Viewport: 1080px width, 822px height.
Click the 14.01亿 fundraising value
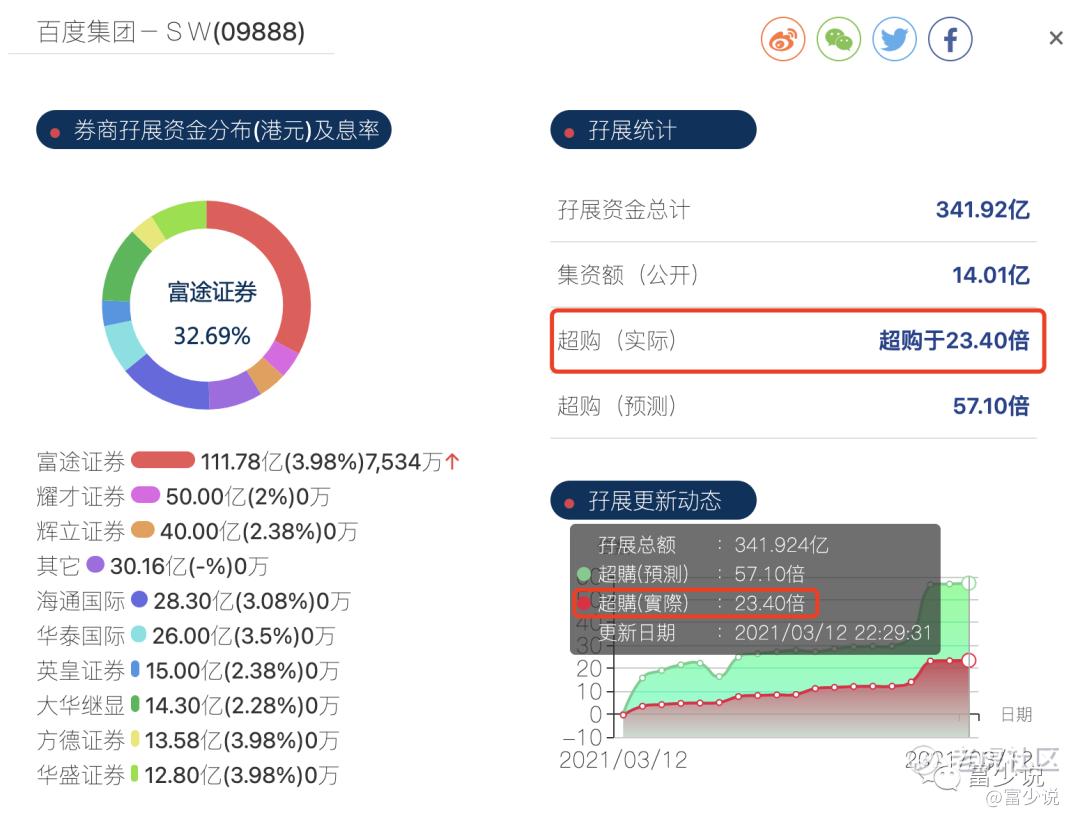click(x=990, y=275)
